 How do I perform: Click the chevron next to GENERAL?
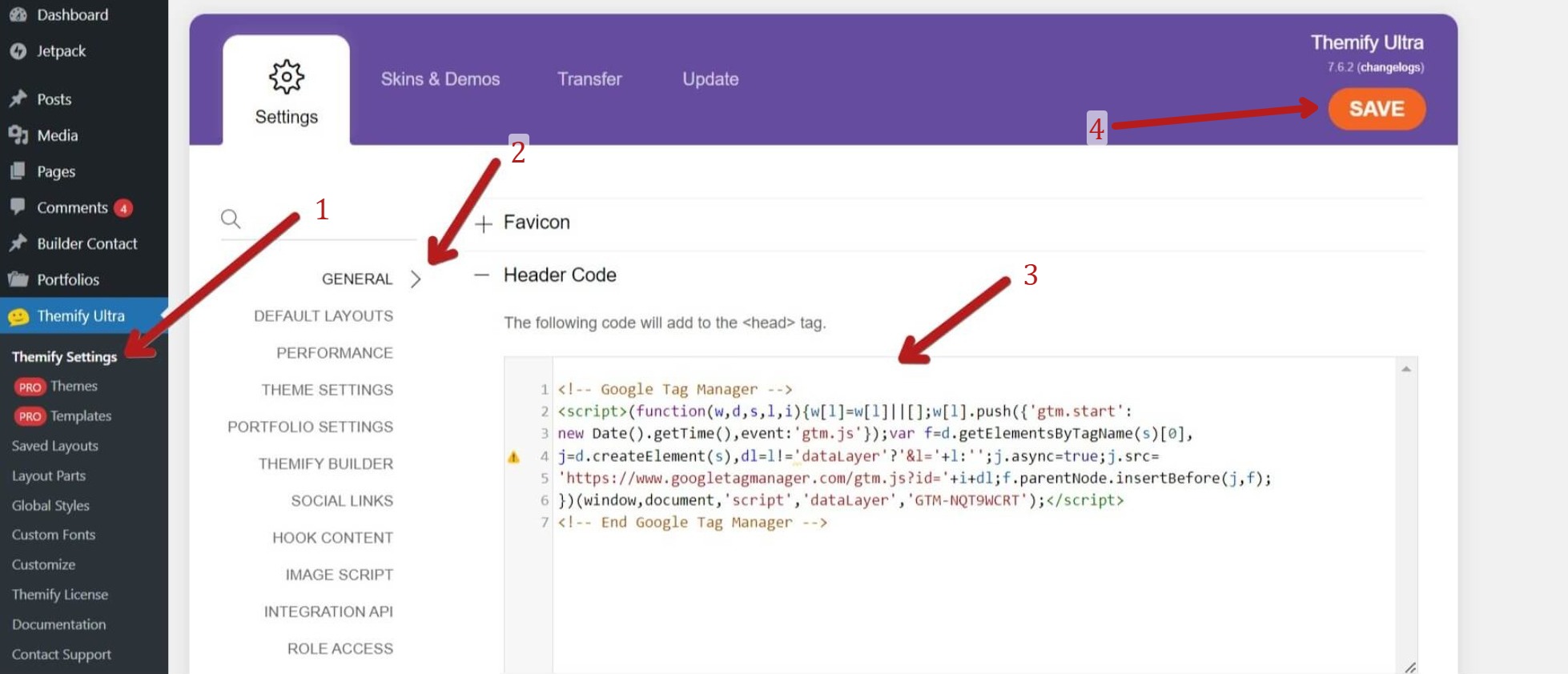[x=415, y=279]
